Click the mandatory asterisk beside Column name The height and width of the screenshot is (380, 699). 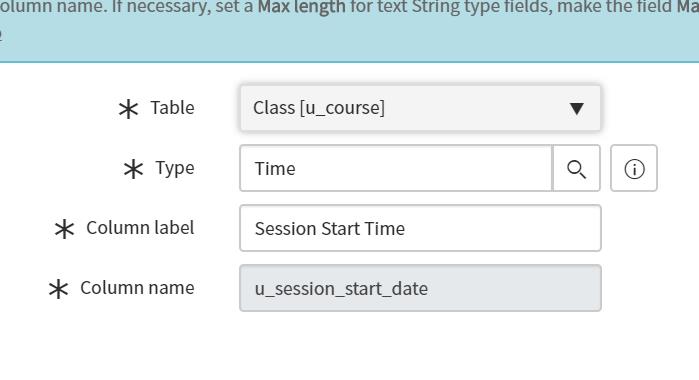(x=58, y=289)
